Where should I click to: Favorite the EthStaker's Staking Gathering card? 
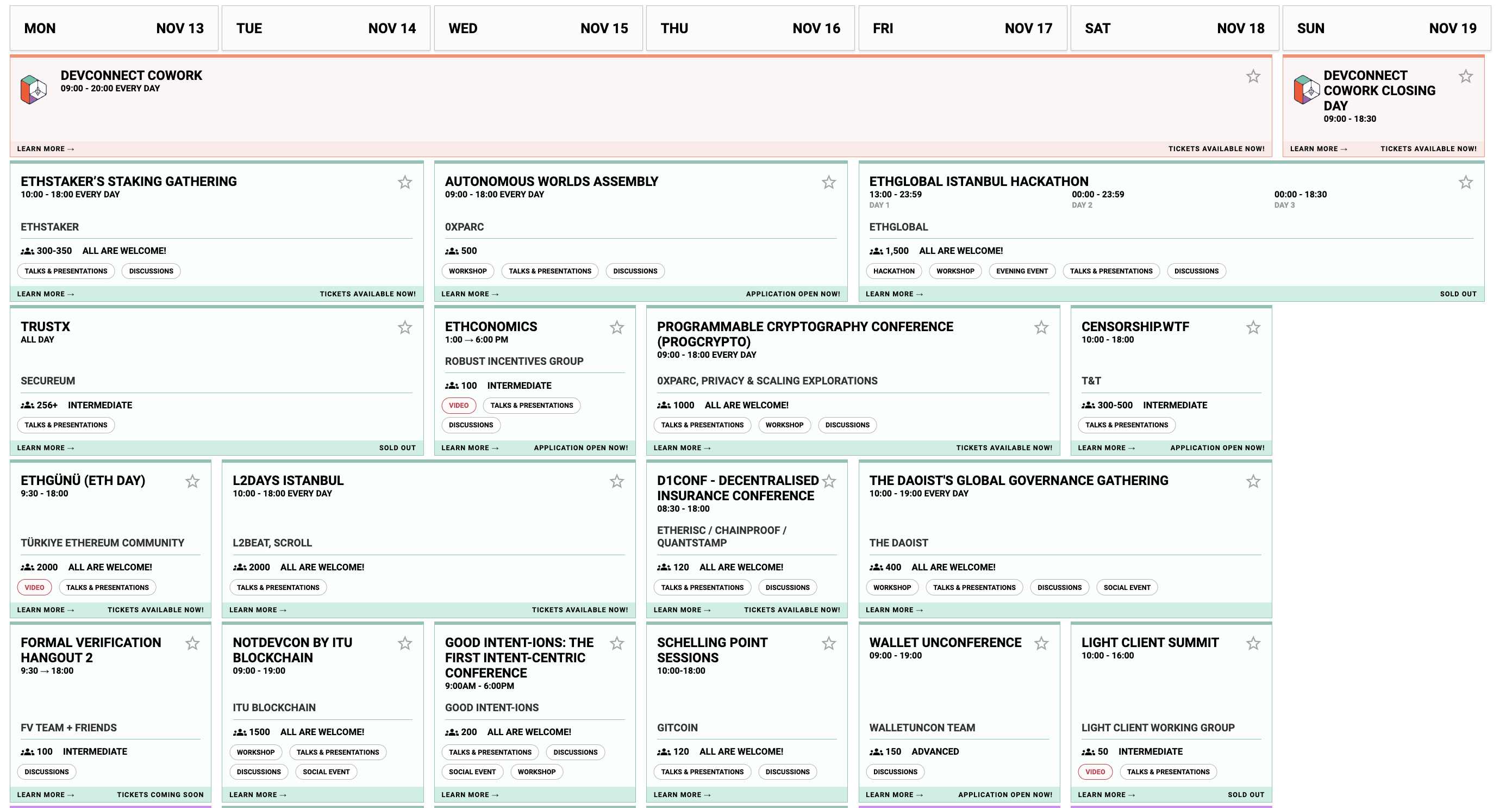coord(404,183)
